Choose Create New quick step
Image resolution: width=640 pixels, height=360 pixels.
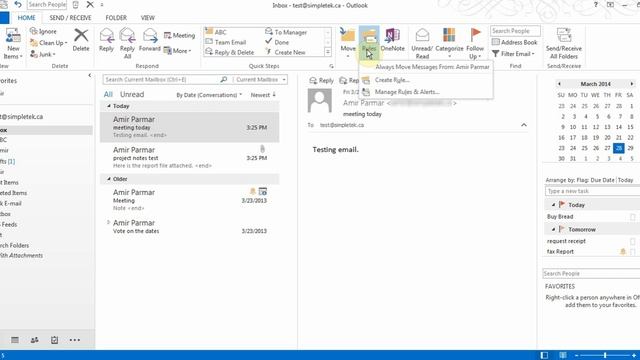(x=285, y=52)
